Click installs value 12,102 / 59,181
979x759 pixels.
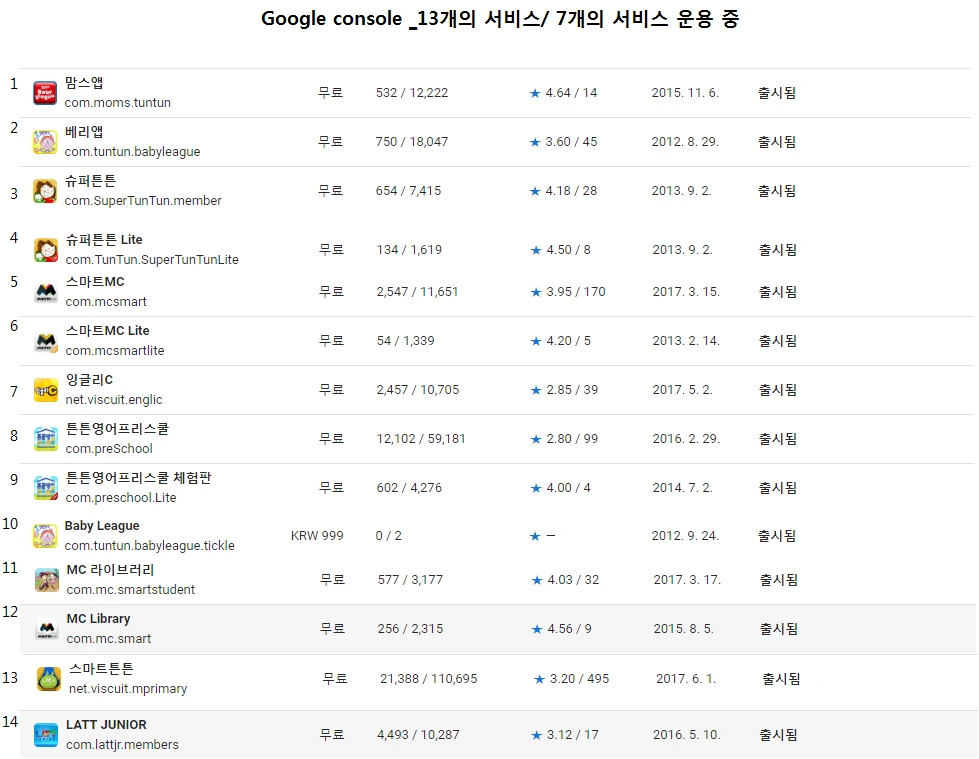[421, 439]
